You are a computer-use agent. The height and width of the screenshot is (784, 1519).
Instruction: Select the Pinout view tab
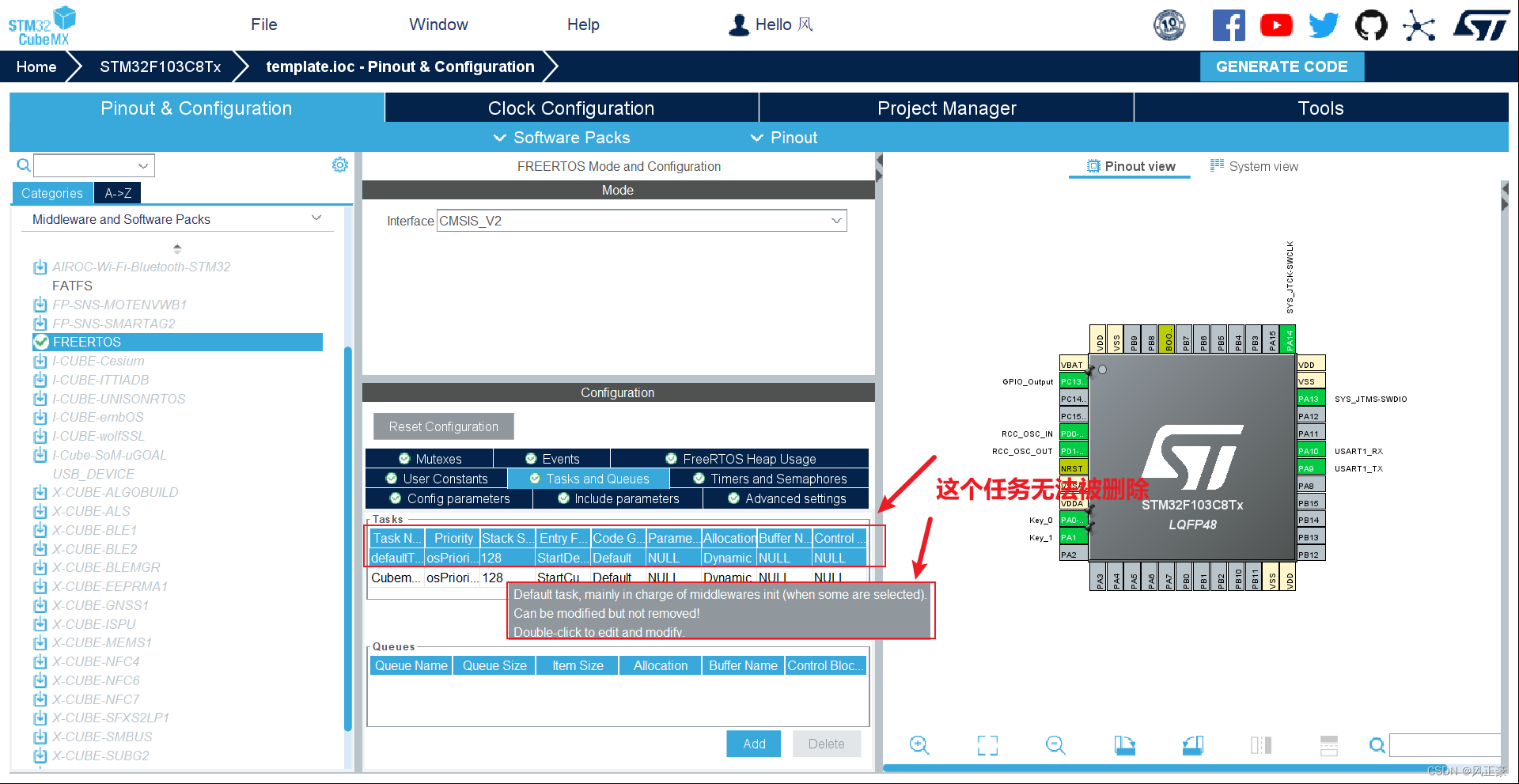(x=1131, y=166)
